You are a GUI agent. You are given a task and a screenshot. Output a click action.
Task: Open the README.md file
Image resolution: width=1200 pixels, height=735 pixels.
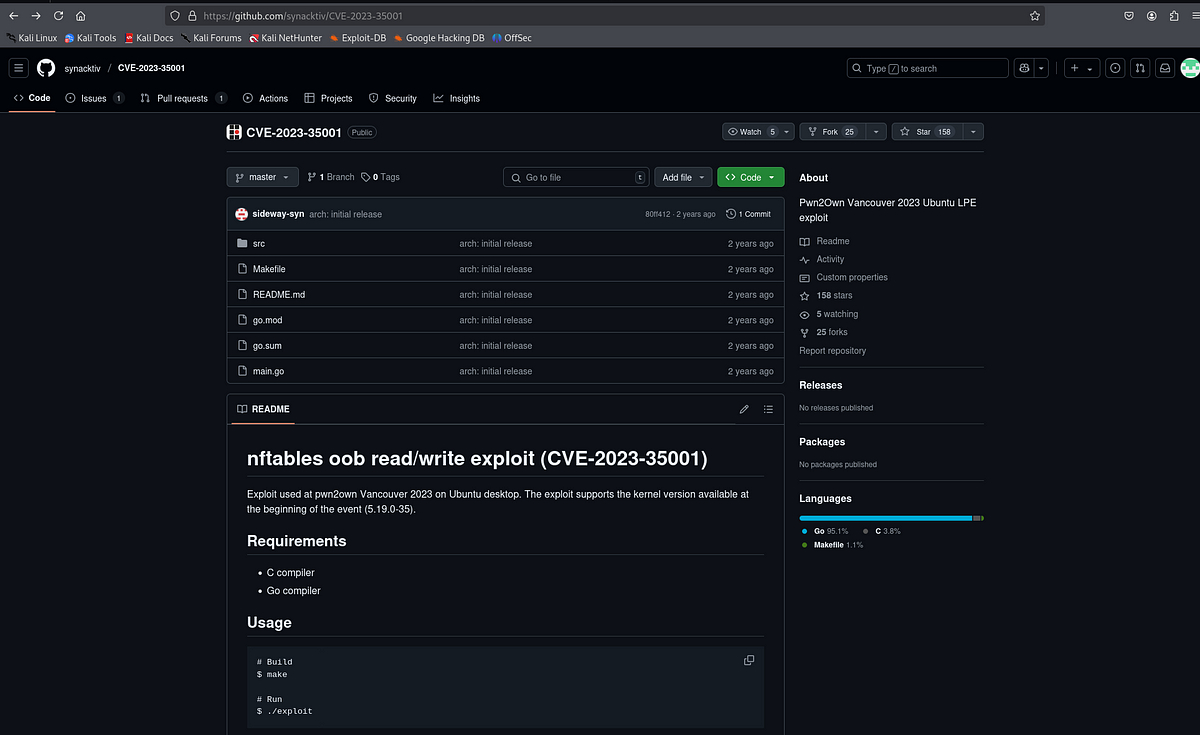point(279,295)
